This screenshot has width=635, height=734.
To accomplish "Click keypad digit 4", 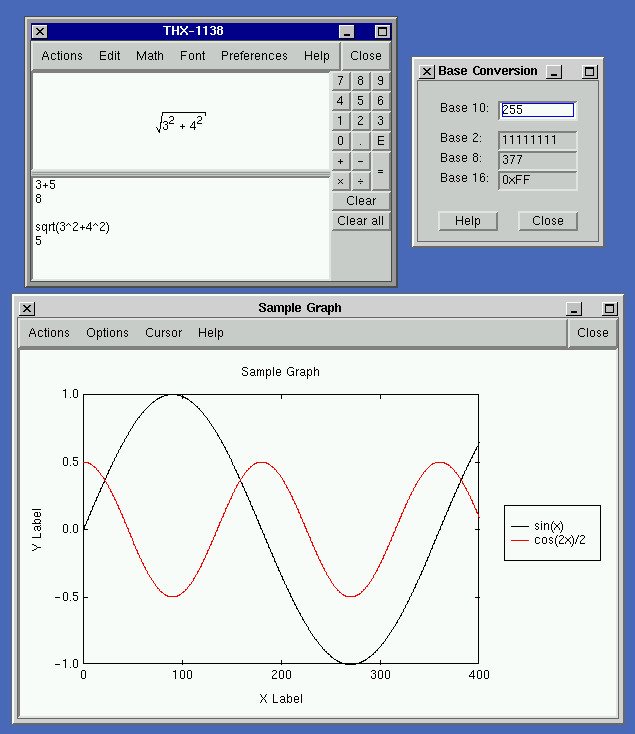I will click(341, 101).
